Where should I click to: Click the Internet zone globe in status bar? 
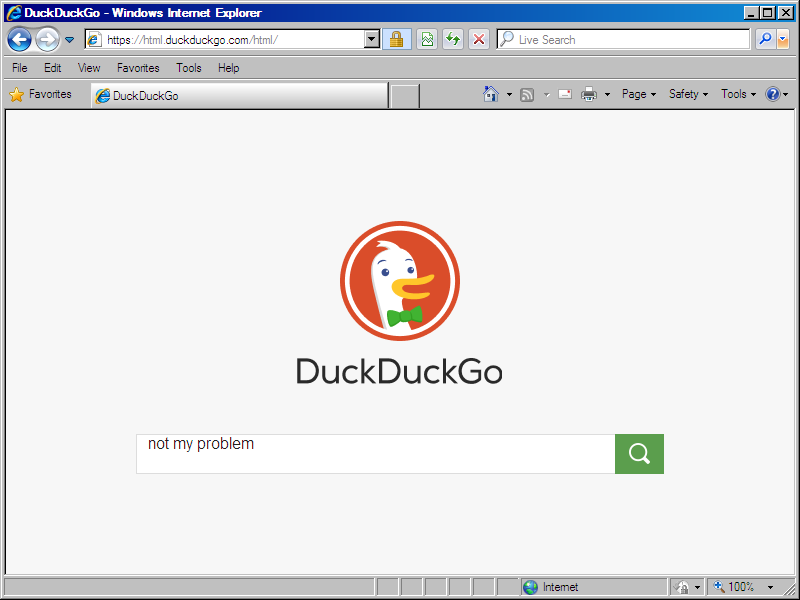tap(531, 587)
